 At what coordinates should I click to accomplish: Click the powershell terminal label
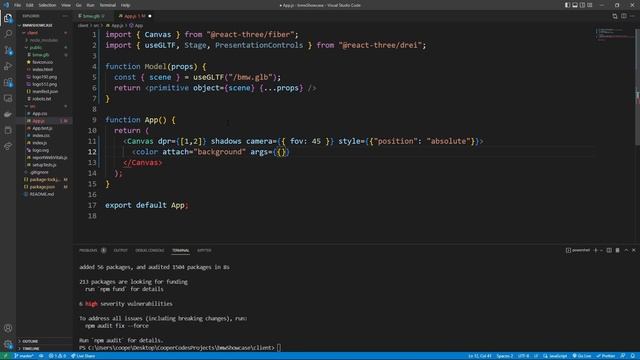(x=578, y=250)
